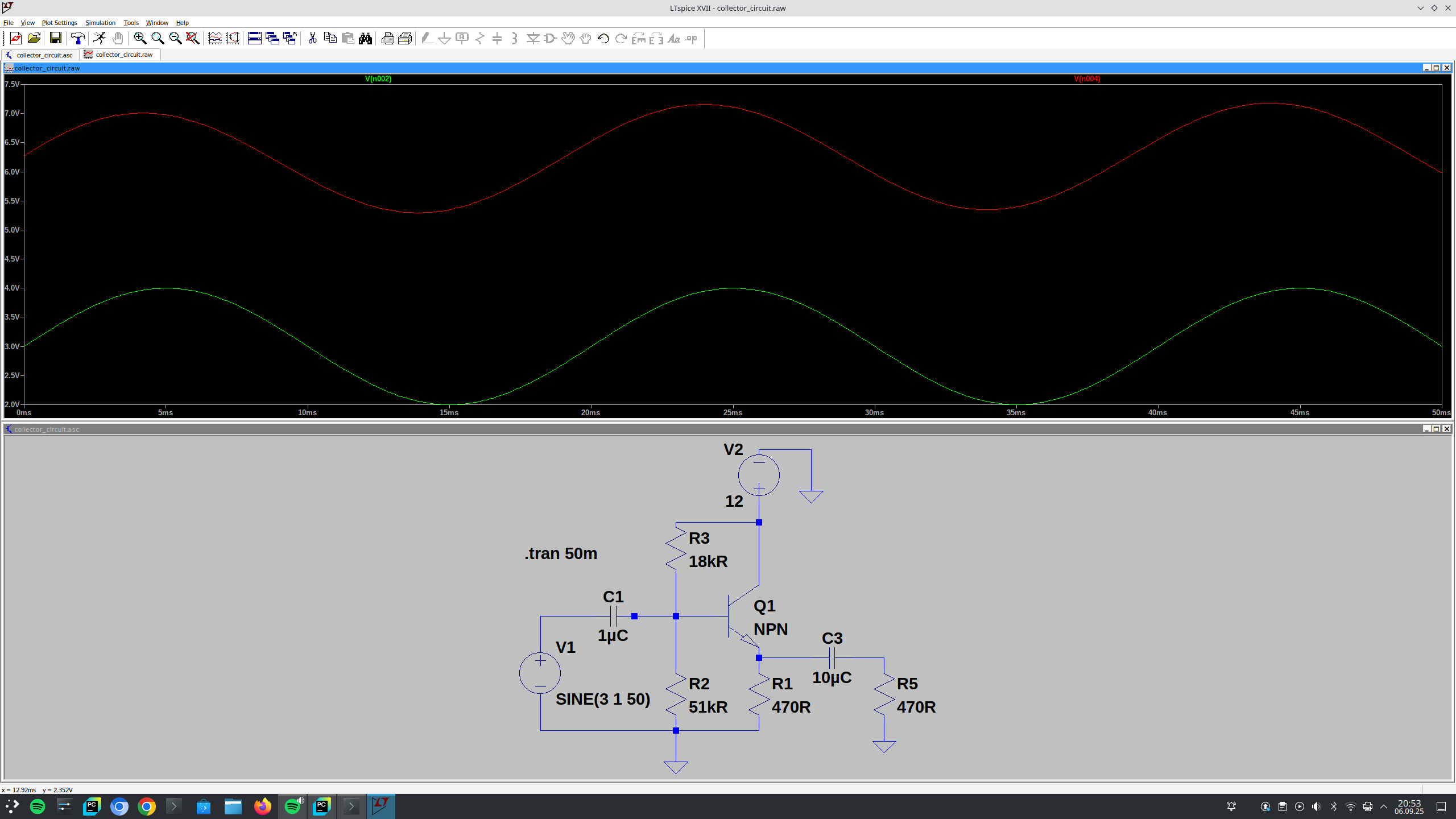Select the Wire drawing tool

(427, 38)
